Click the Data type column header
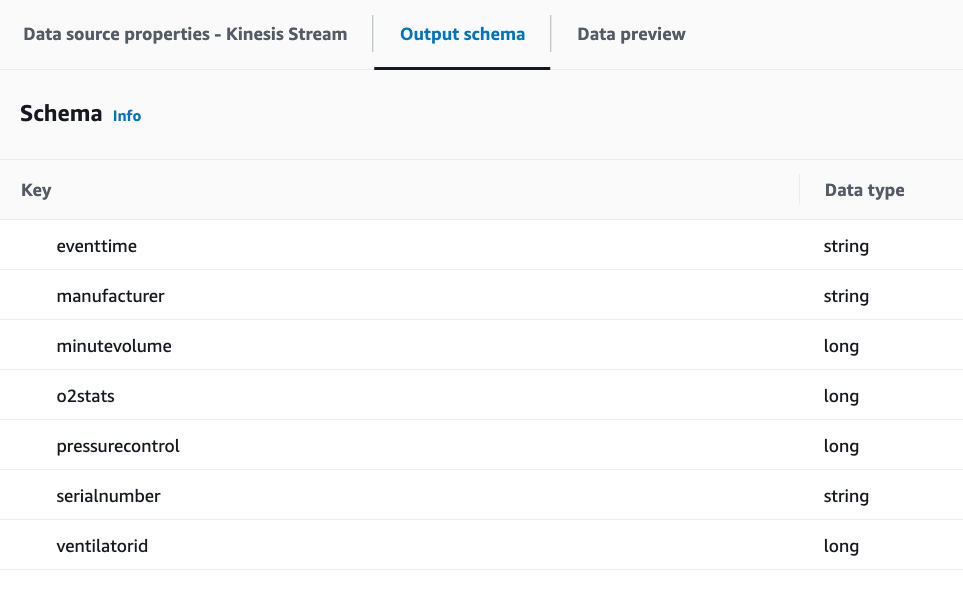Viewport: 963px width, 592px height. point(864,190)
